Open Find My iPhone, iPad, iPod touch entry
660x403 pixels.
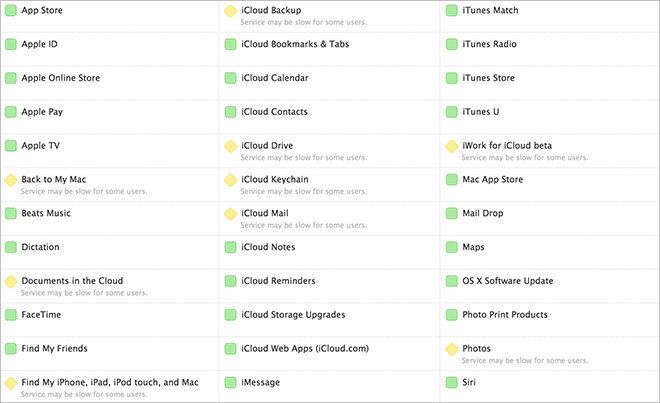click(x=110, y=382)
